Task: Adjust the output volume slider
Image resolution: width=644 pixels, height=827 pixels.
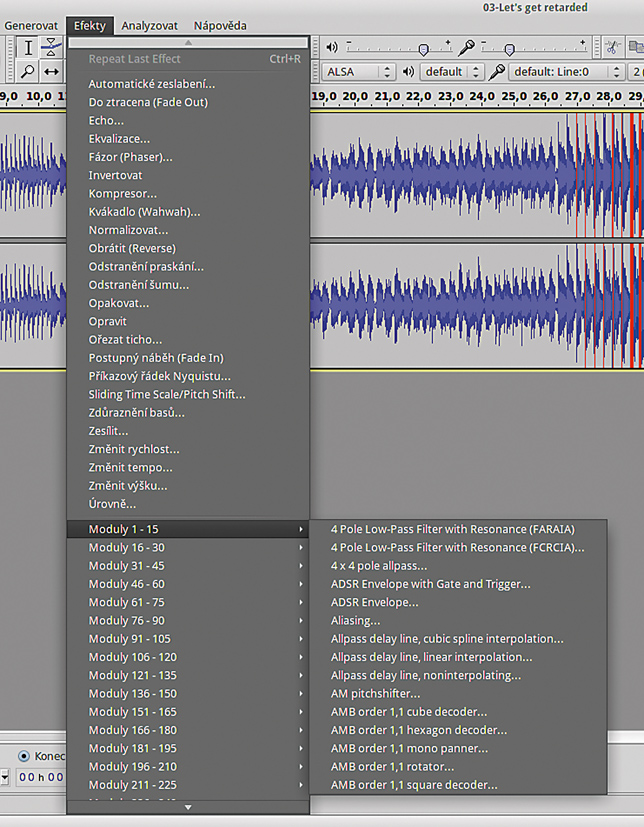Action: [x=399, y=48]
